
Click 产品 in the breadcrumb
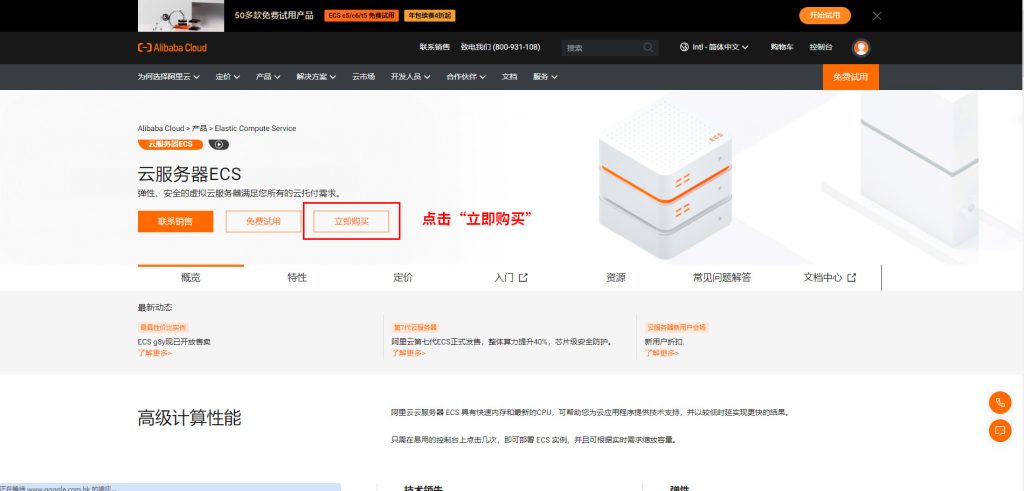click(x=199, y=129)
